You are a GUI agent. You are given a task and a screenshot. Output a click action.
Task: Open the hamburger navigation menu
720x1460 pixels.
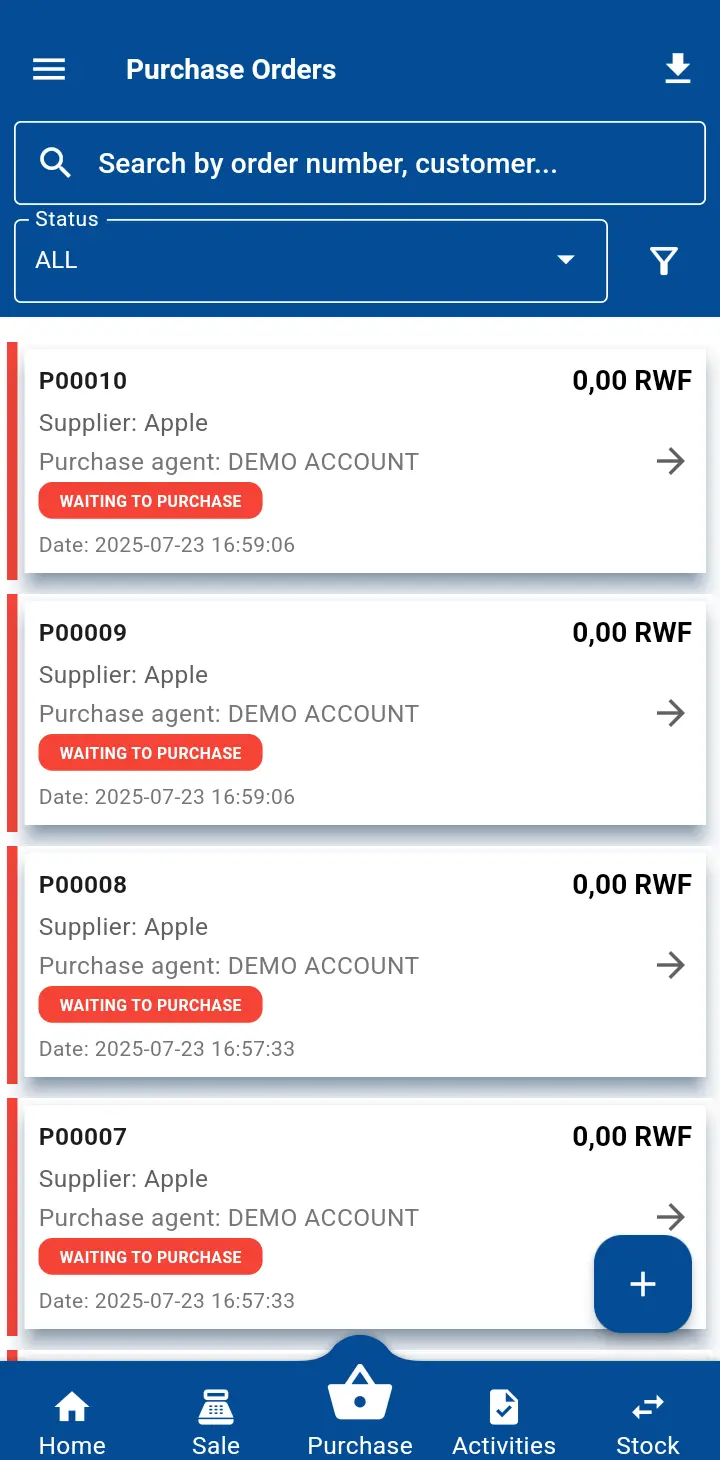click(x=49, y=69)
